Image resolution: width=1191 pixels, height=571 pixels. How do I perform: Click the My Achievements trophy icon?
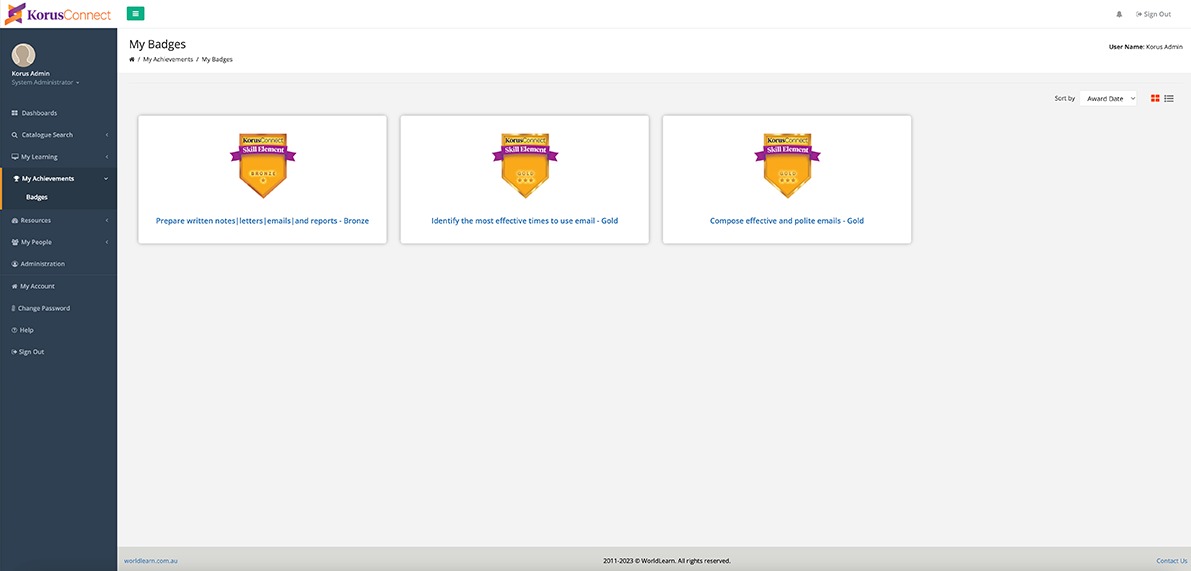point(16,179)
